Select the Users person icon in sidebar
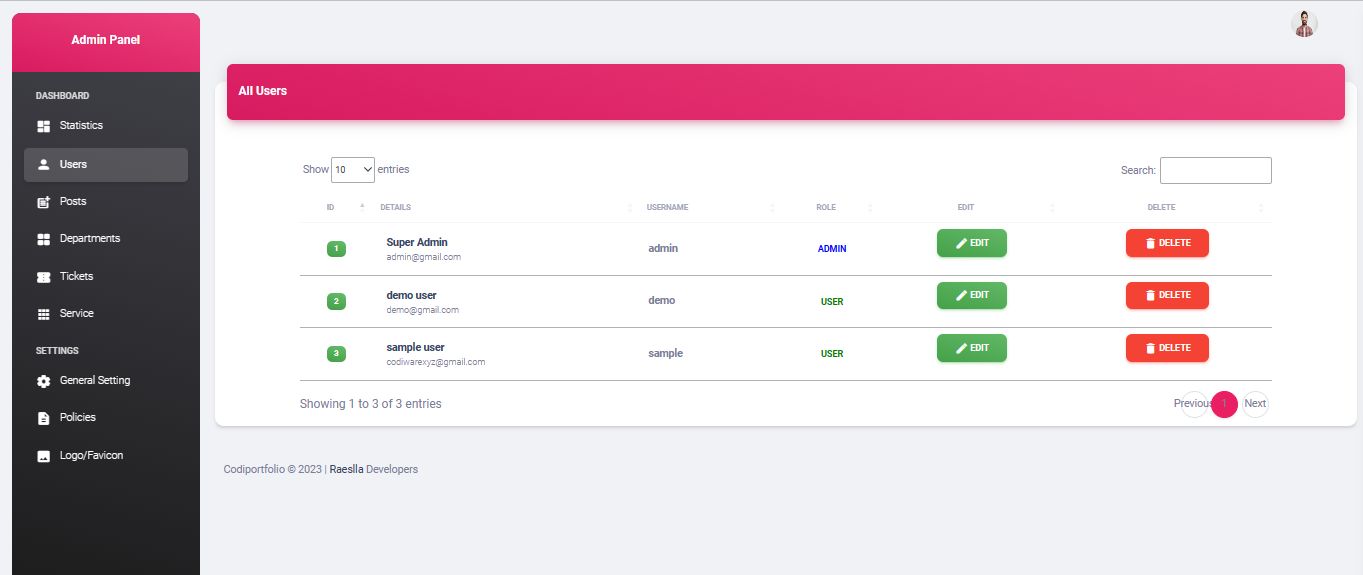 (43, 165)
